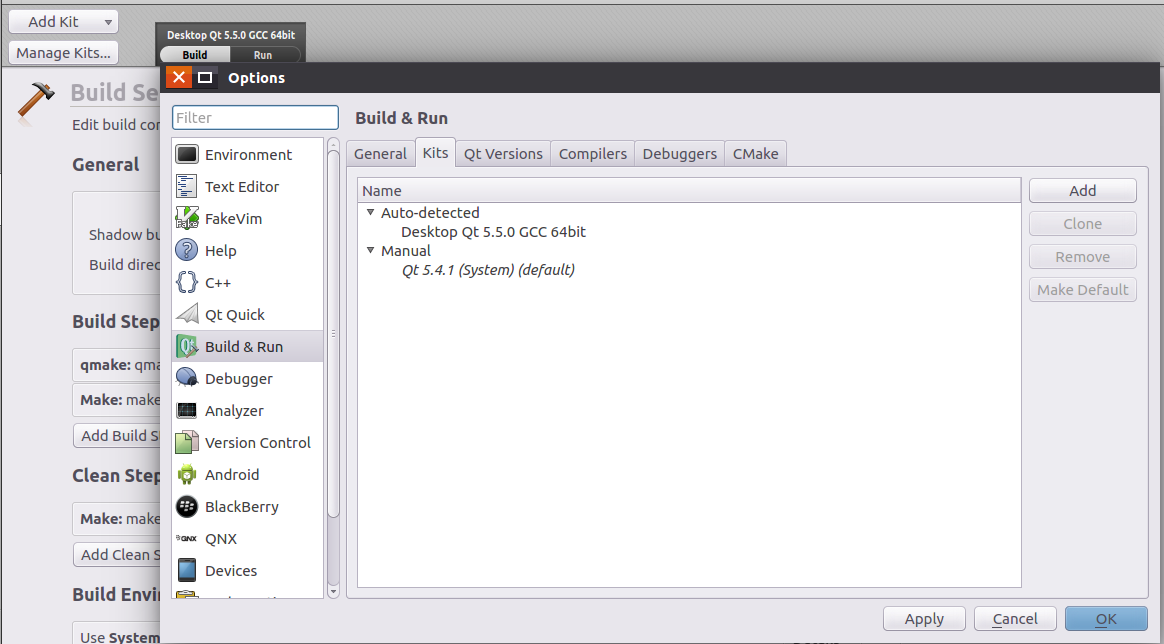Open the Analyzer category icon

point(187,411)
